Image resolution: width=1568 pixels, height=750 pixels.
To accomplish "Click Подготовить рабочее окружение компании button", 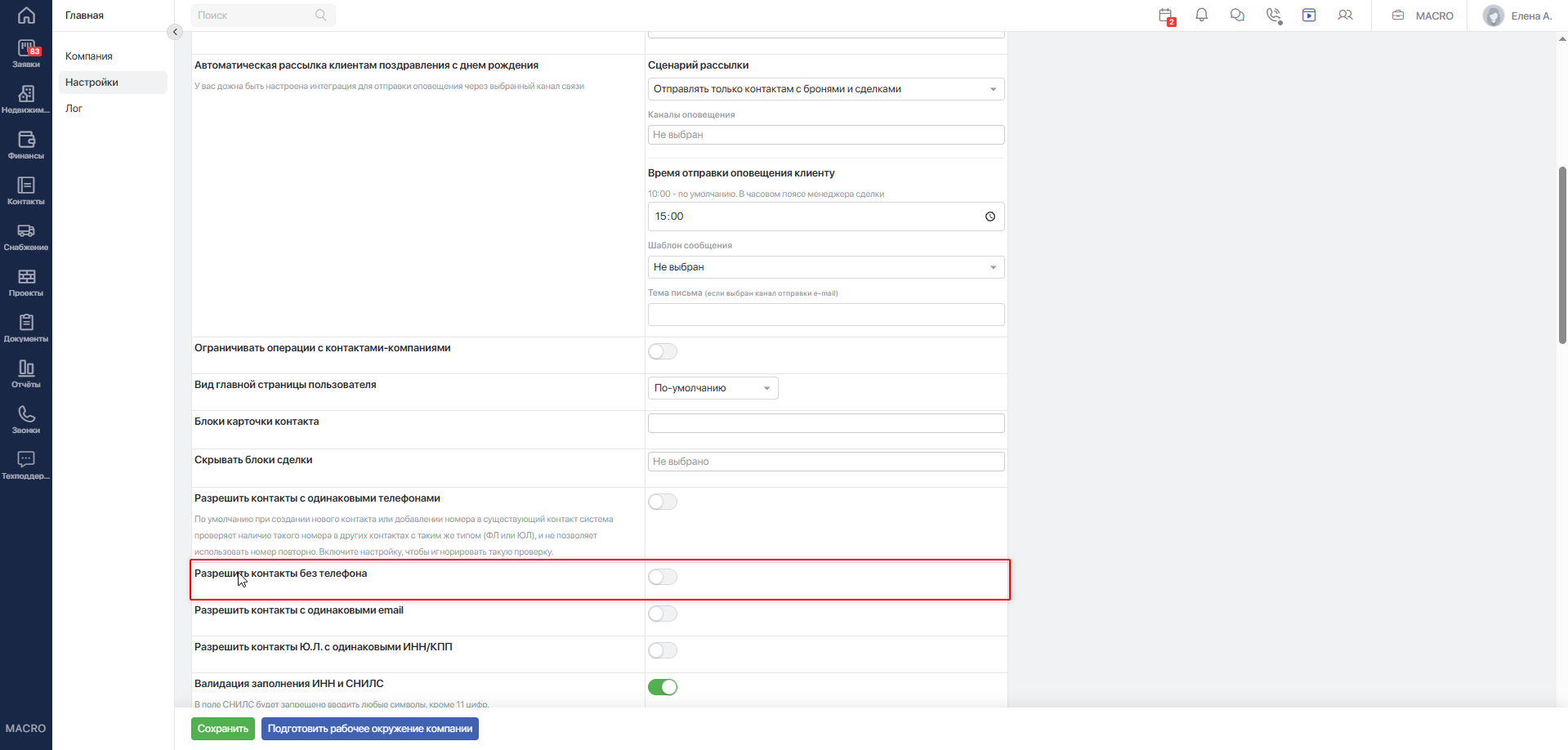I will pos(370,729).
